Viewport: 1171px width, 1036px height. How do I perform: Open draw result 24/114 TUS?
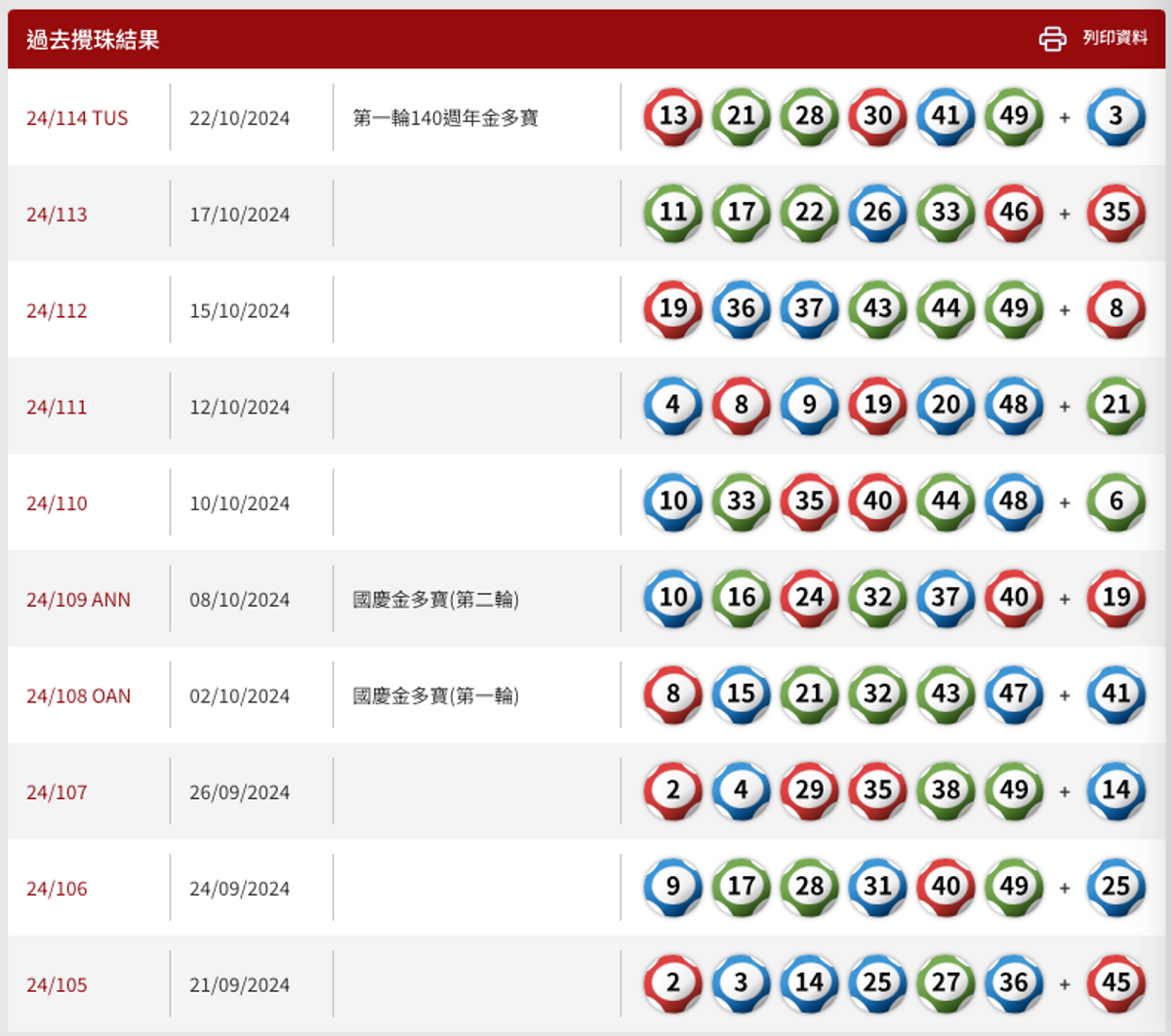pos(76,117)
